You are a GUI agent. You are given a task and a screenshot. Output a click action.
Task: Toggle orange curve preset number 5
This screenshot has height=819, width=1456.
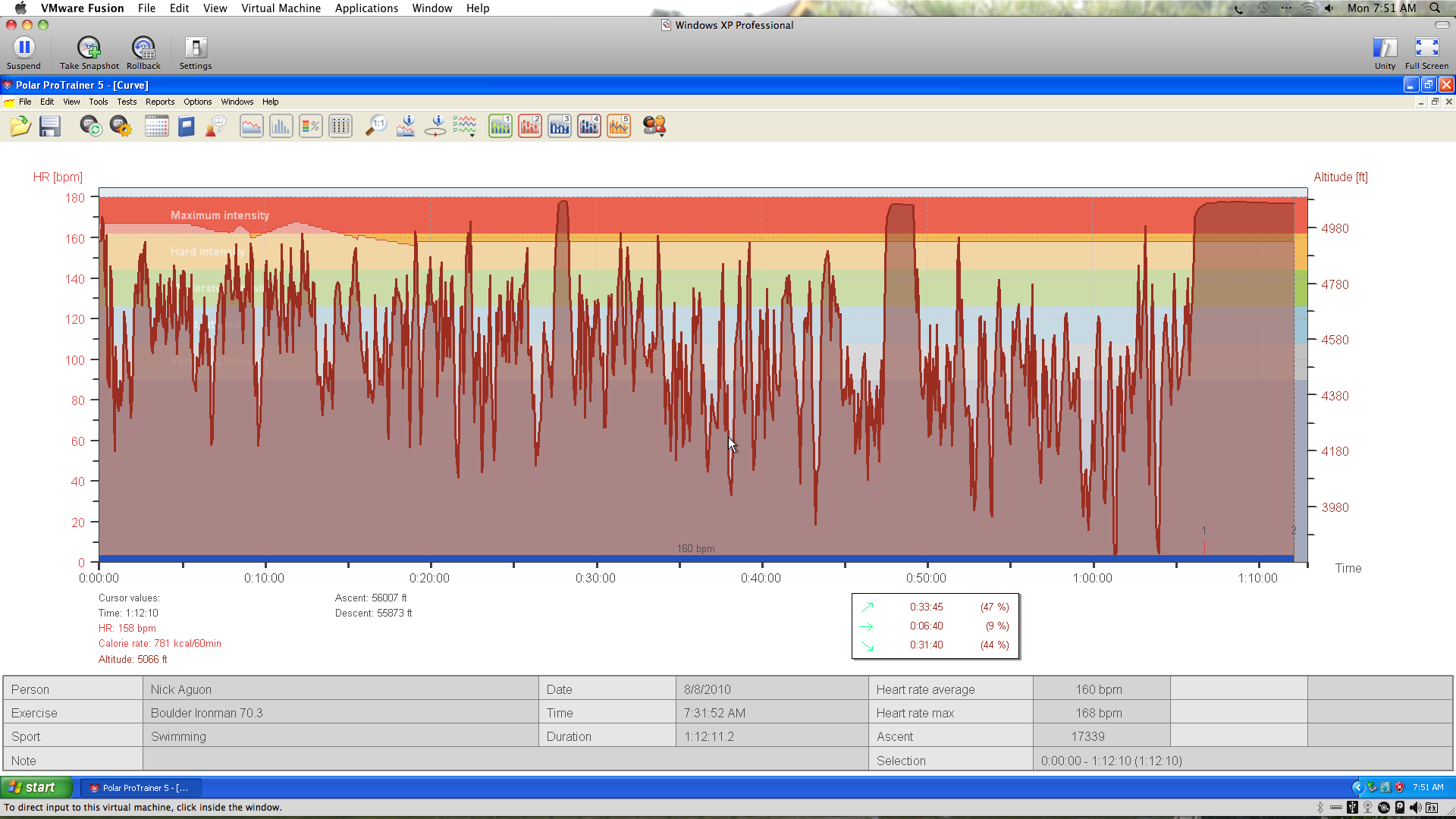point(618,126)
